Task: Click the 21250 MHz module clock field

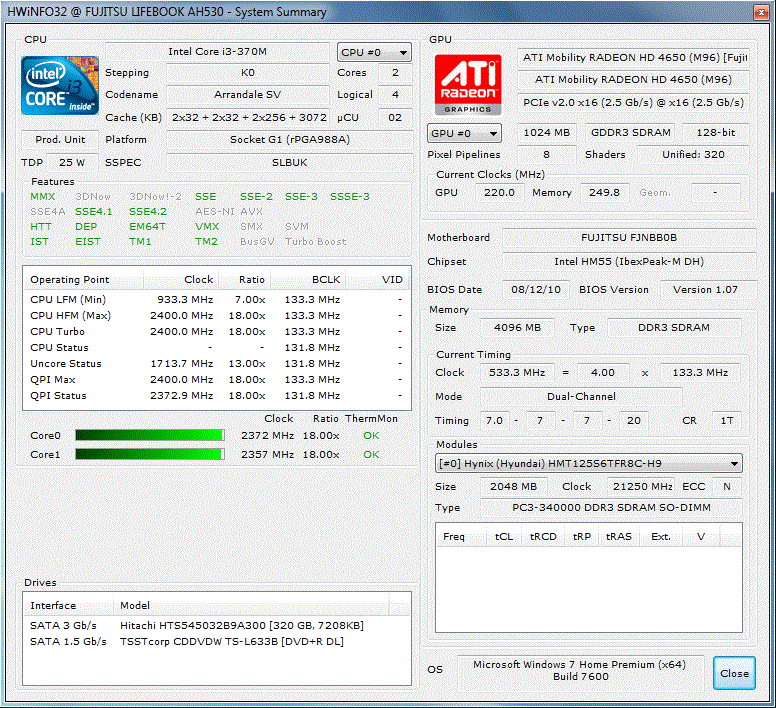Action: (x=642, y=486)
